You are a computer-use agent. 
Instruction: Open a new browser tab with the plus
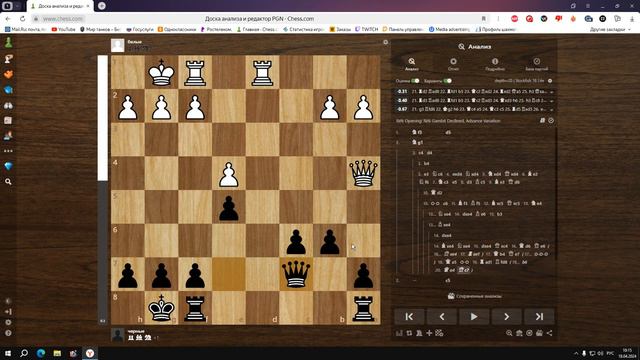(x=102, y=6)
